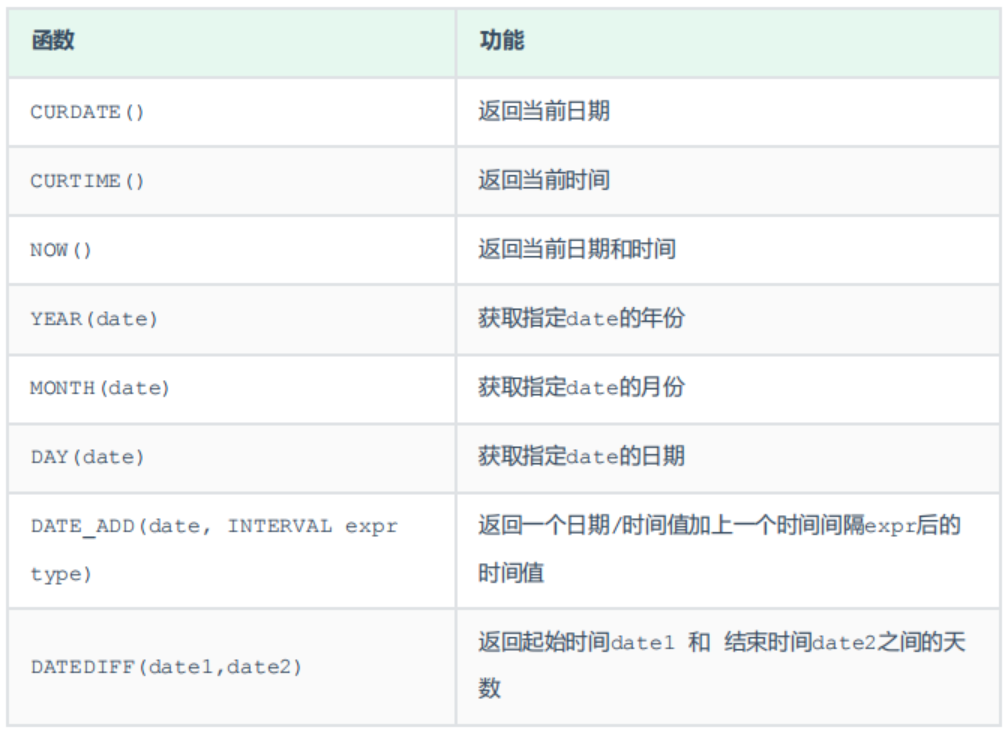Click inline date1 code in DATEDIFF description

[x=642, y=644]
